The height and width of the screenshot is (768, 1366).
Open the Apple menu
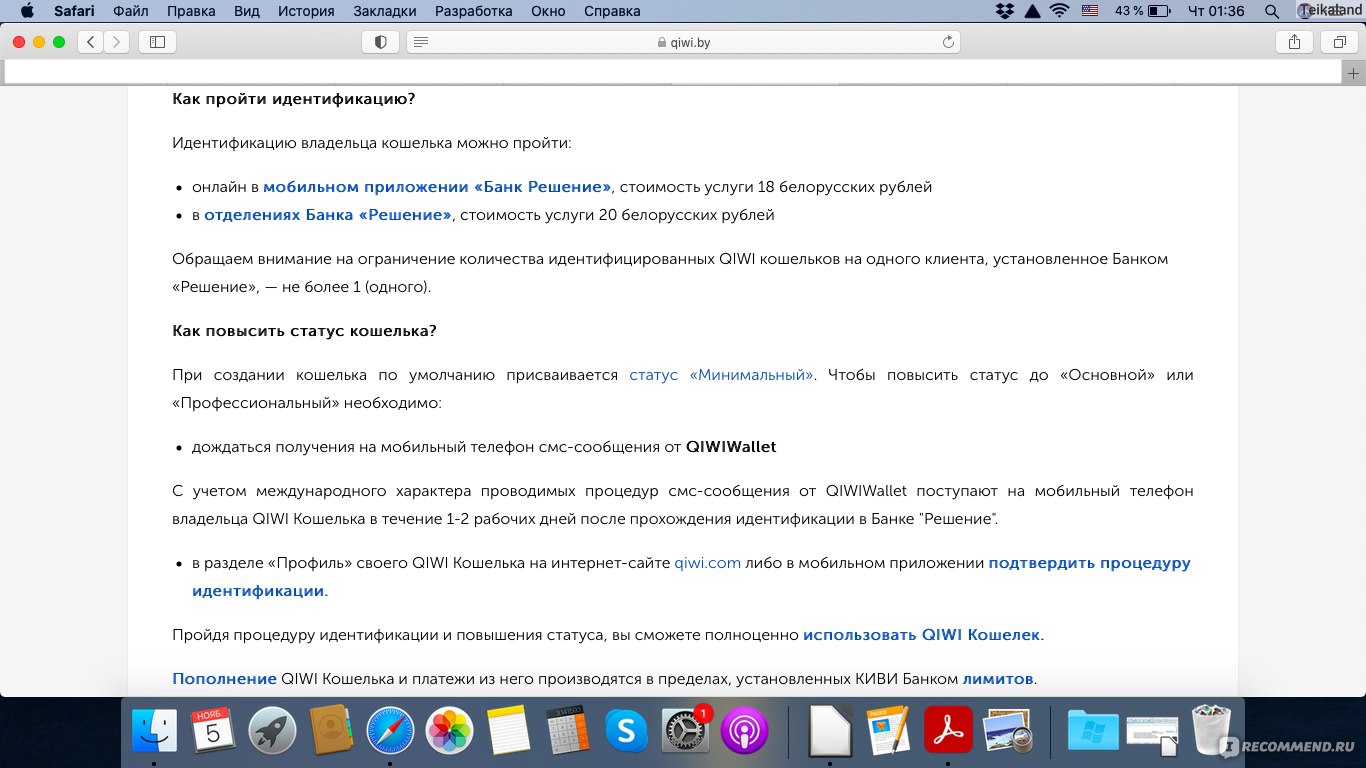27,11
